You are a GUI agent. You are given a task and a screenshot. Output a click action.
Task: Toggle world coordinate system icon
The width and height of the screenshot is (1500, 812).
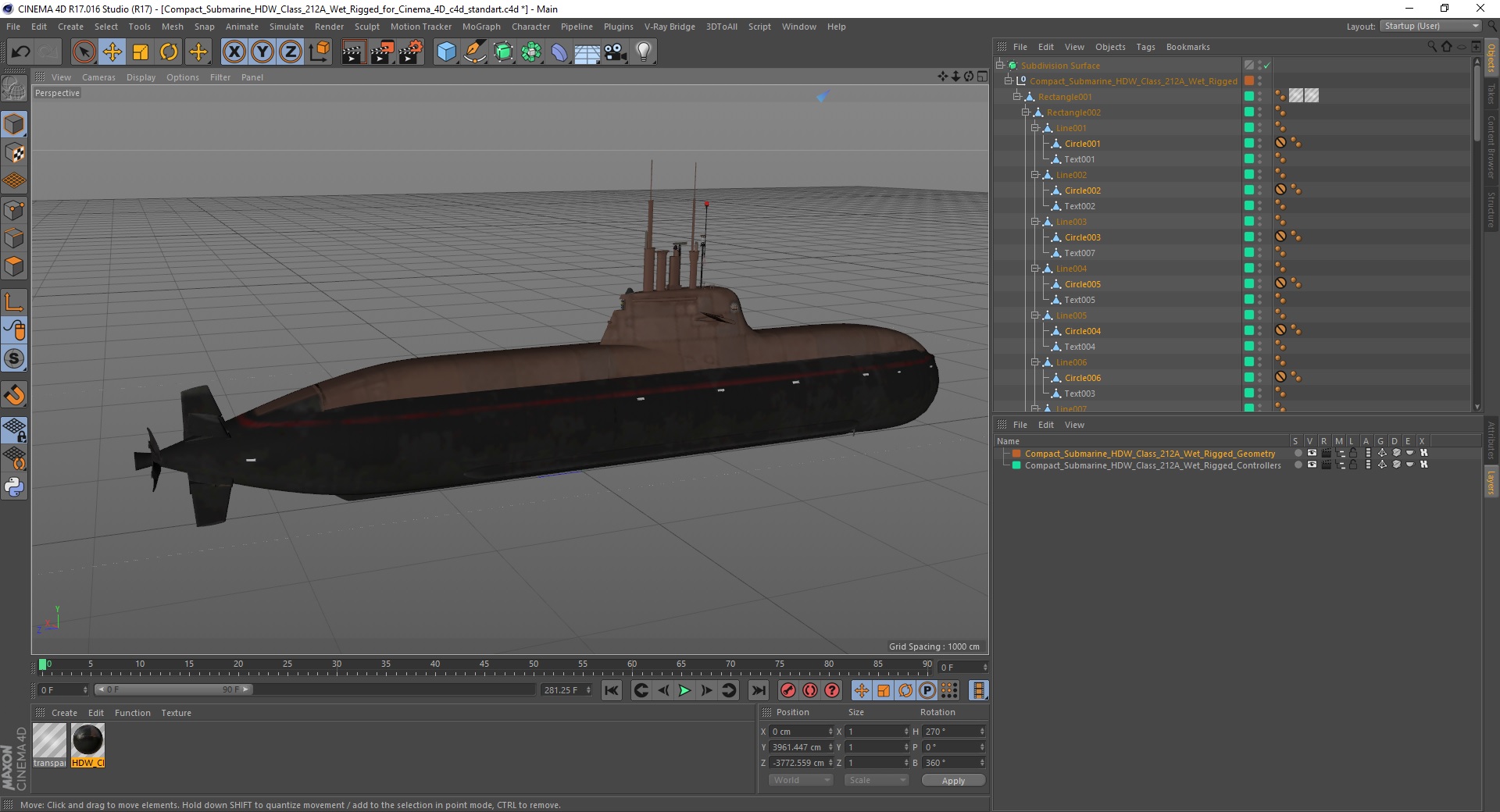tap(319, 52)
